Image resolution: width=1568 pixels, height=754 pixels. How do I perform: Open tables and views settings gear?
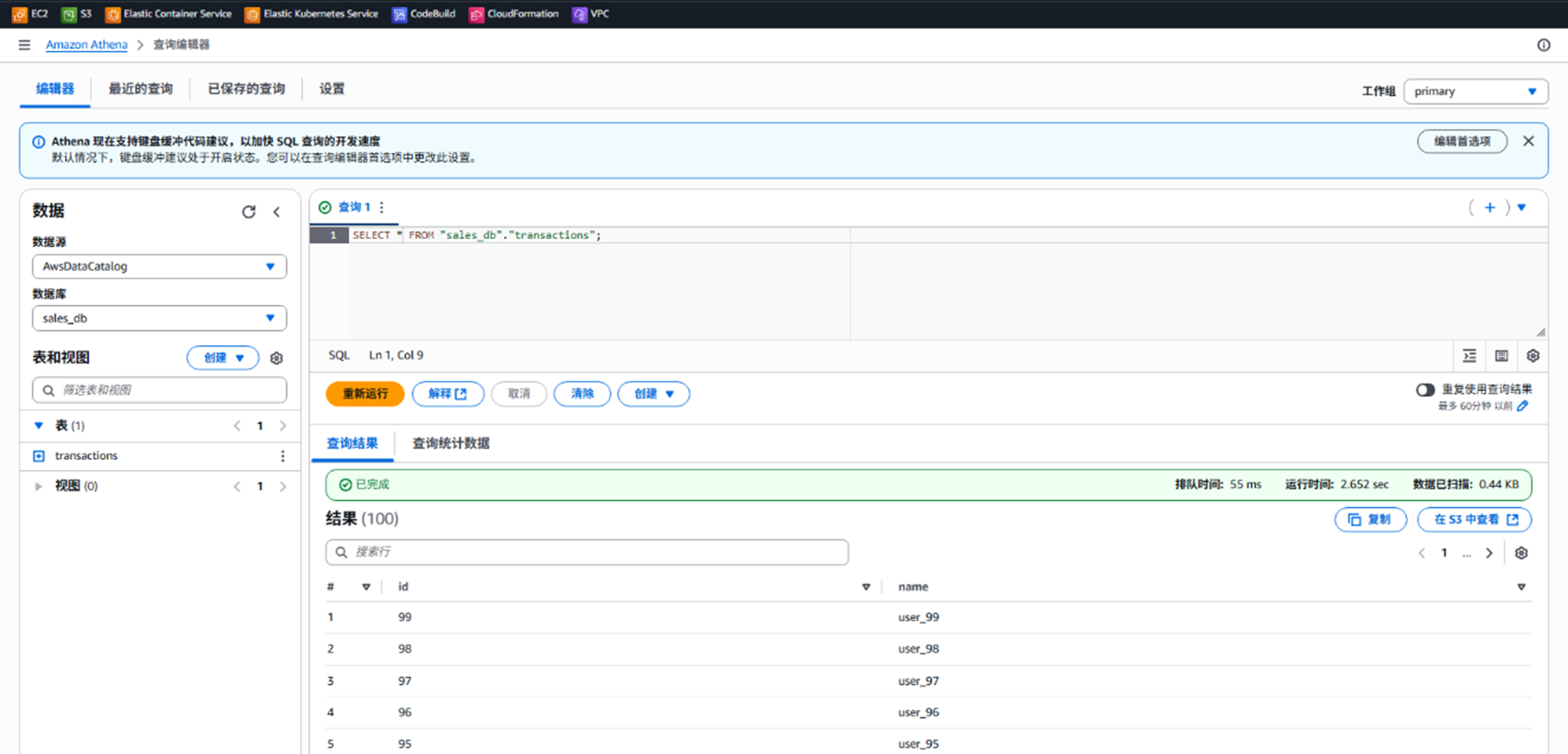276,357
